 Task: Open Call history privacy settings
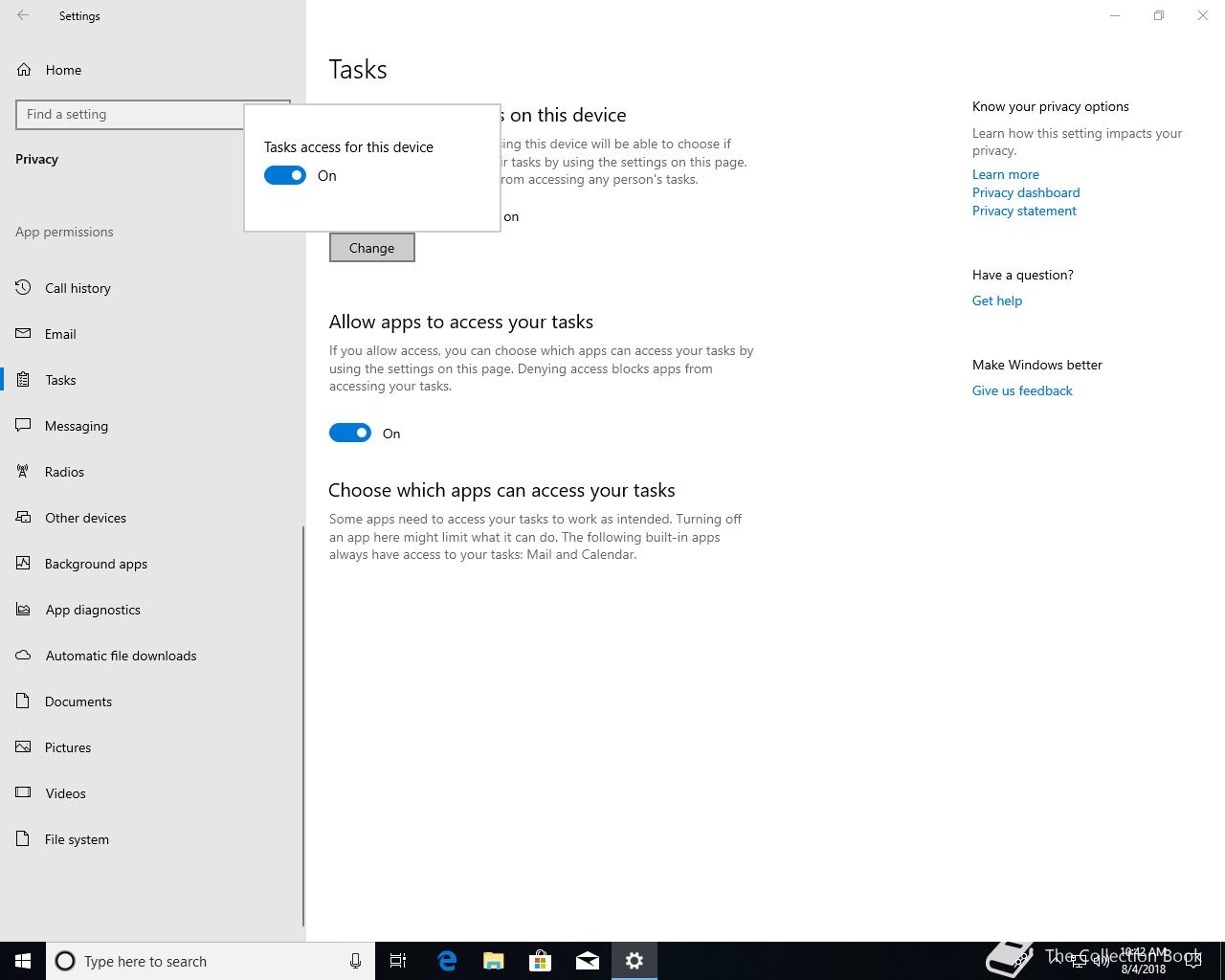pos(152,288)
